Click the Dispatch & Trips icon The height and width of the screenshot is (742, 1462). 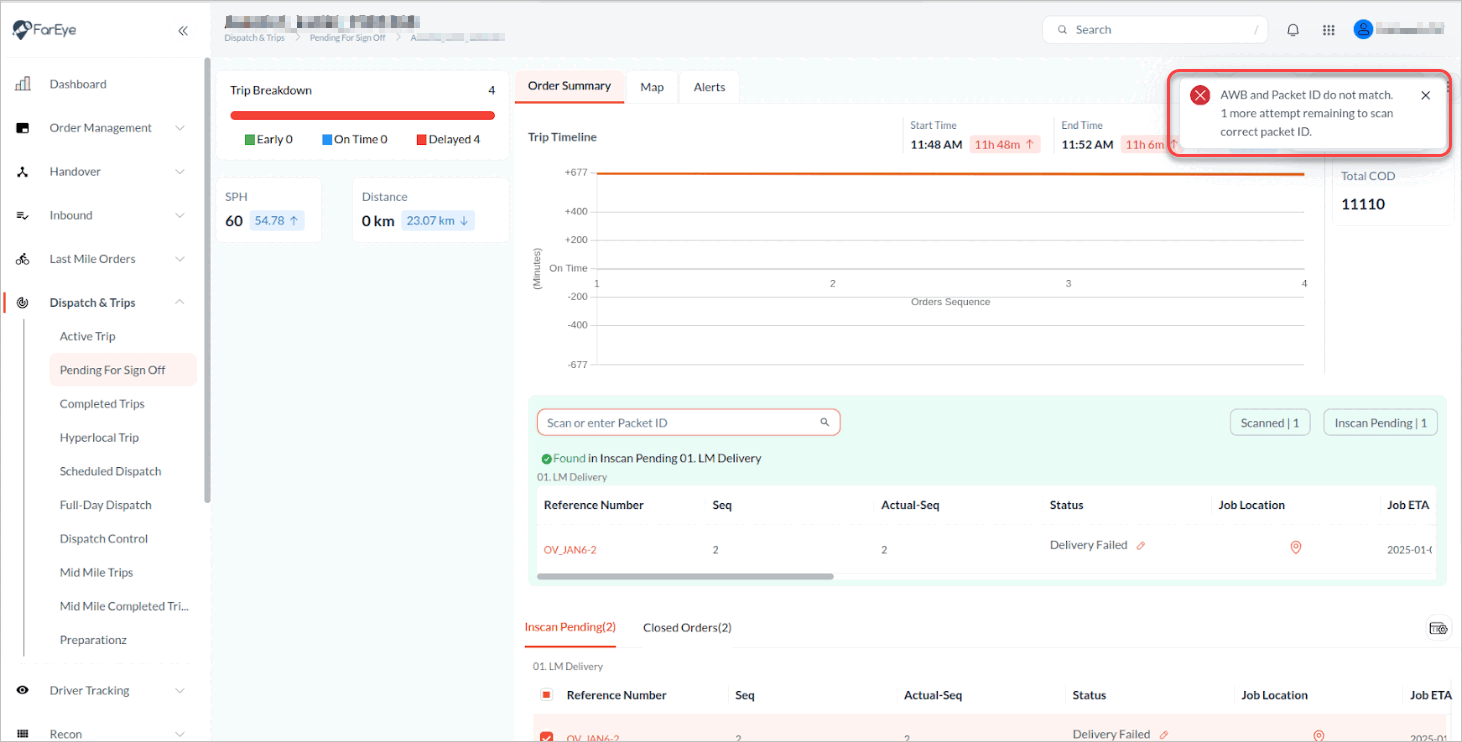click(22, 303)
